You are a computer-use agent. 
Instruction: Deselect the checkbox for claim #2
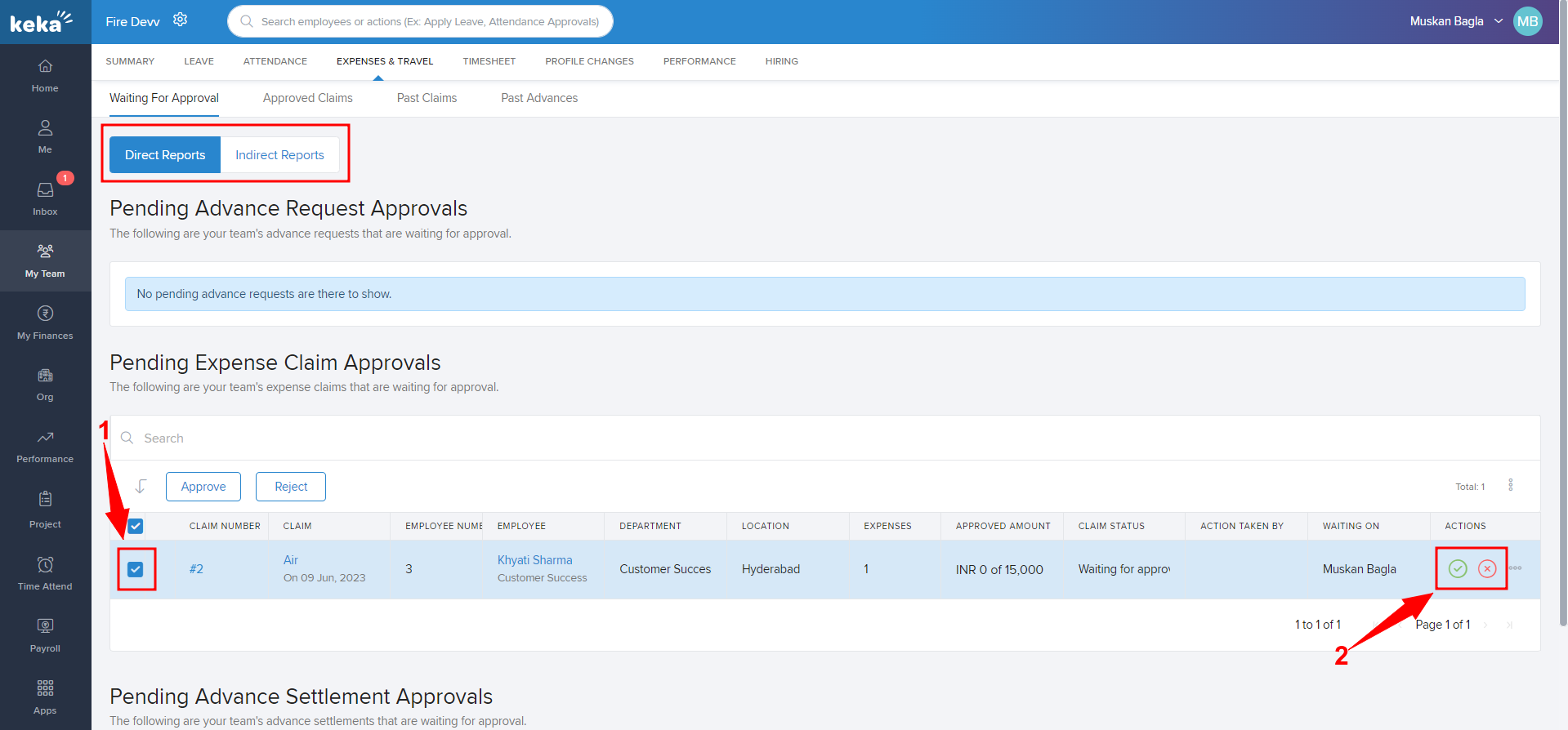[x=136, y=569]
